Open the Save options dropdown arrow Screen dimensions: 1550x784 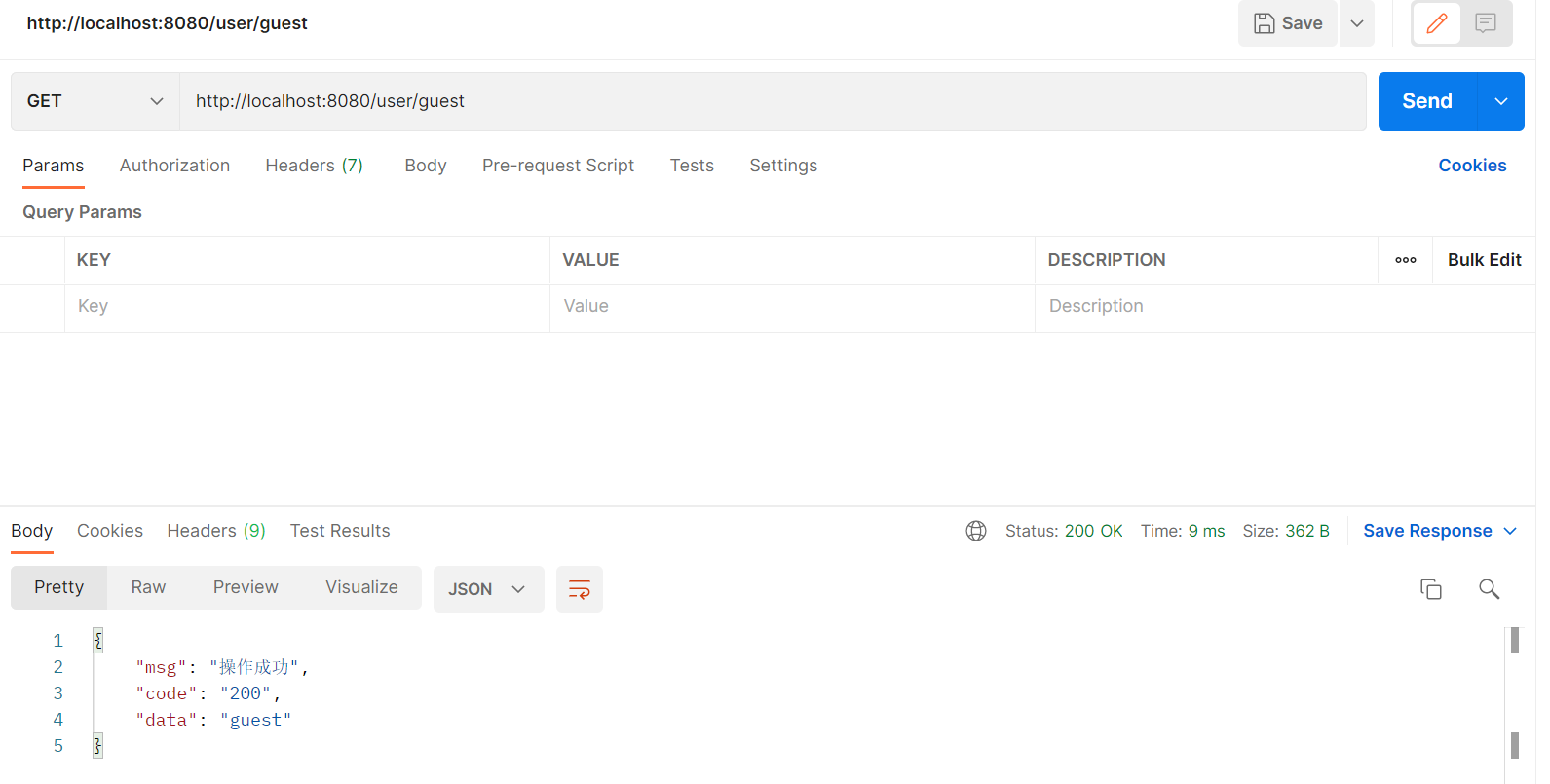(1357, 23)
